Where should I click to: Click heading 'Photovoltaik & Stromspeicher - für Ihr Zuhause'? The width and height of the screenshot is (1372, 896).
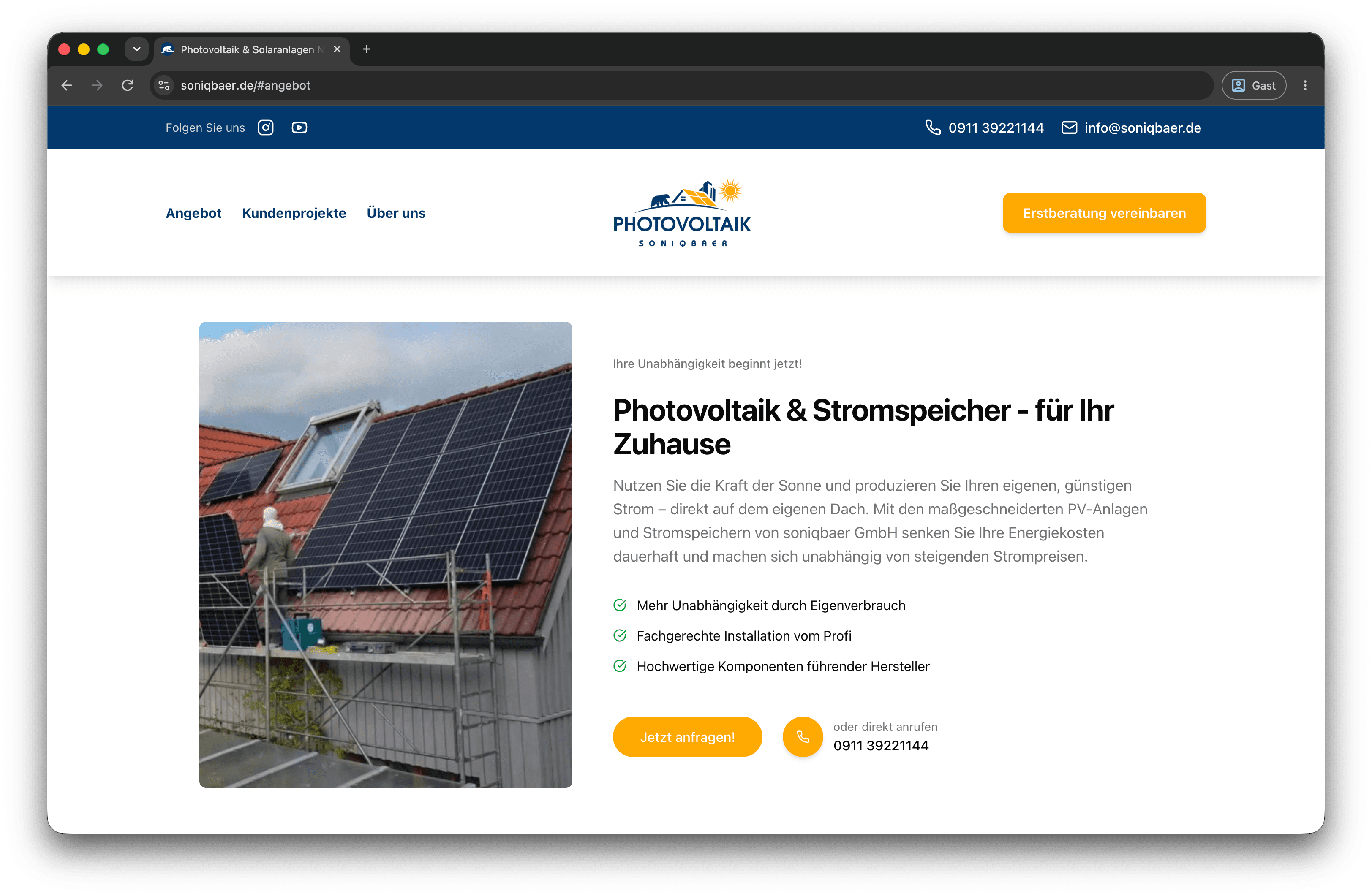pos(863,427)
